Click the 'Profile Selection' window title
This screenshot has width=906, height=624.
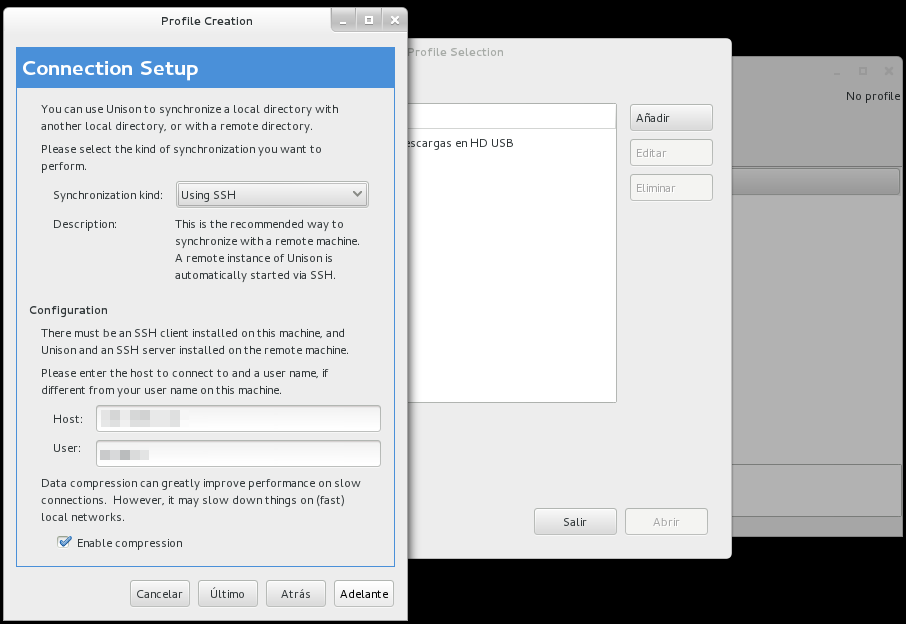455,52
